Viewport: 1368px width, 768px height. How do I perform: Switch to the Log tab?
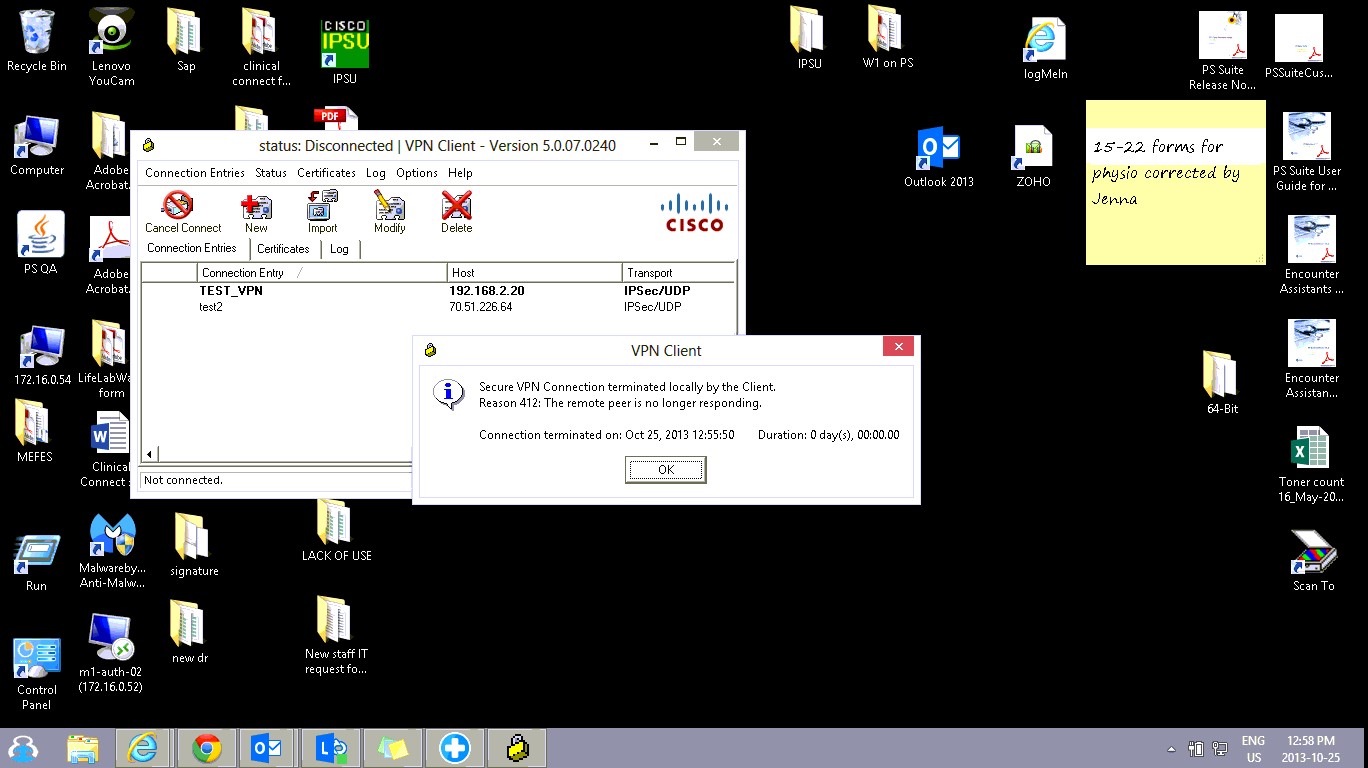tap(339, 249)
